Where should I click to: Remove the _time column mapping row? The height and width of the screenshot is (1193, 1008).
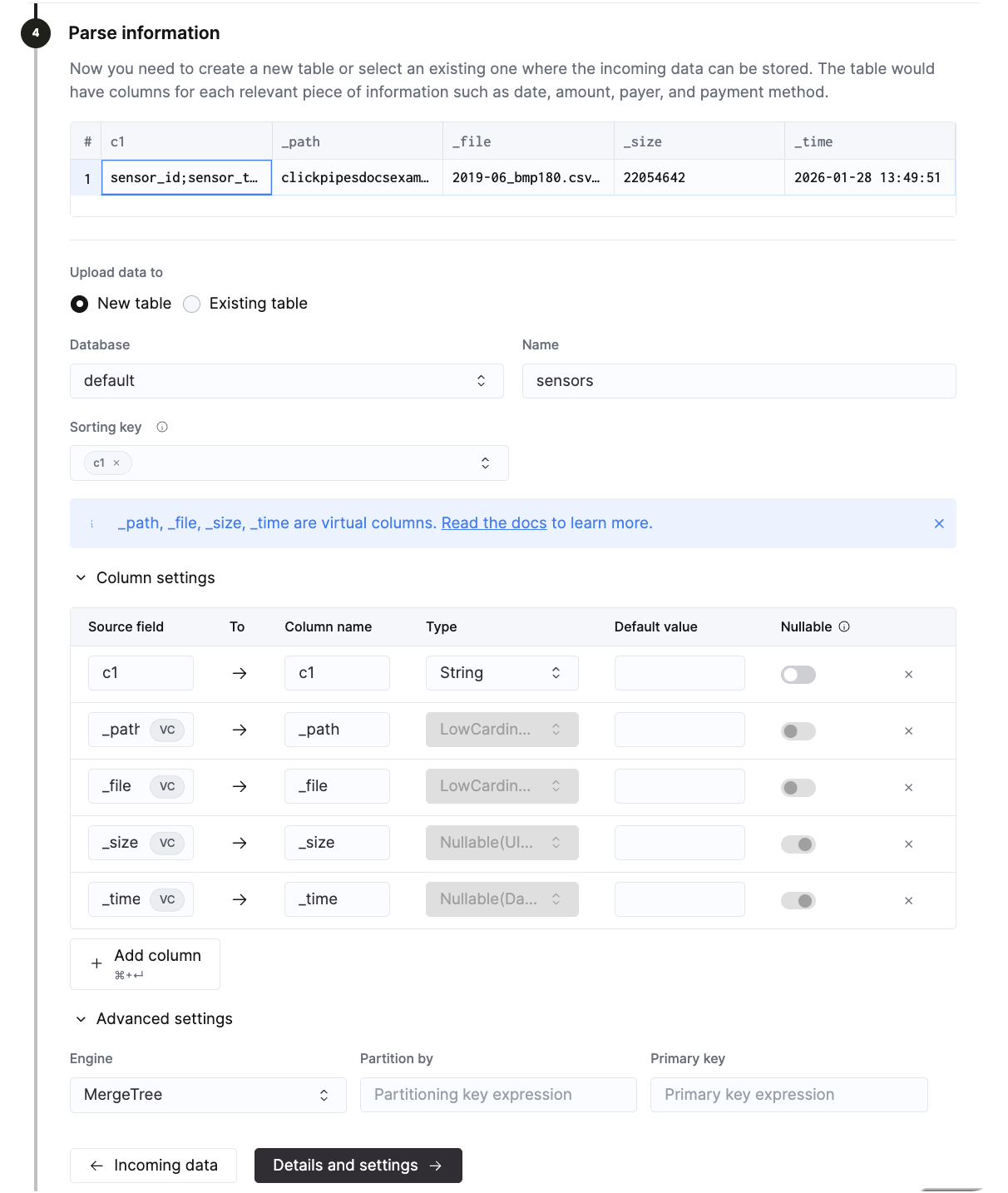tap(908, 900)
